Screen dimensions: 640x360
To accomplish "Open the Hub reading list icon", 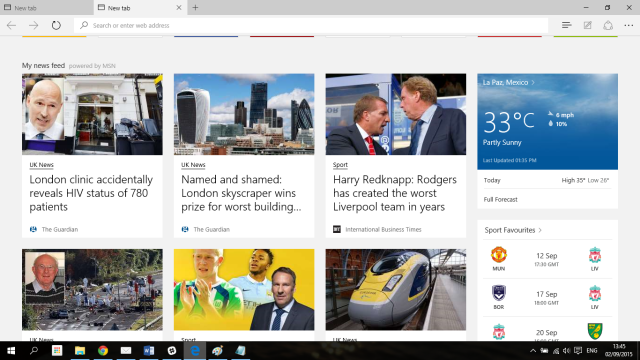I will click(567, 25).
